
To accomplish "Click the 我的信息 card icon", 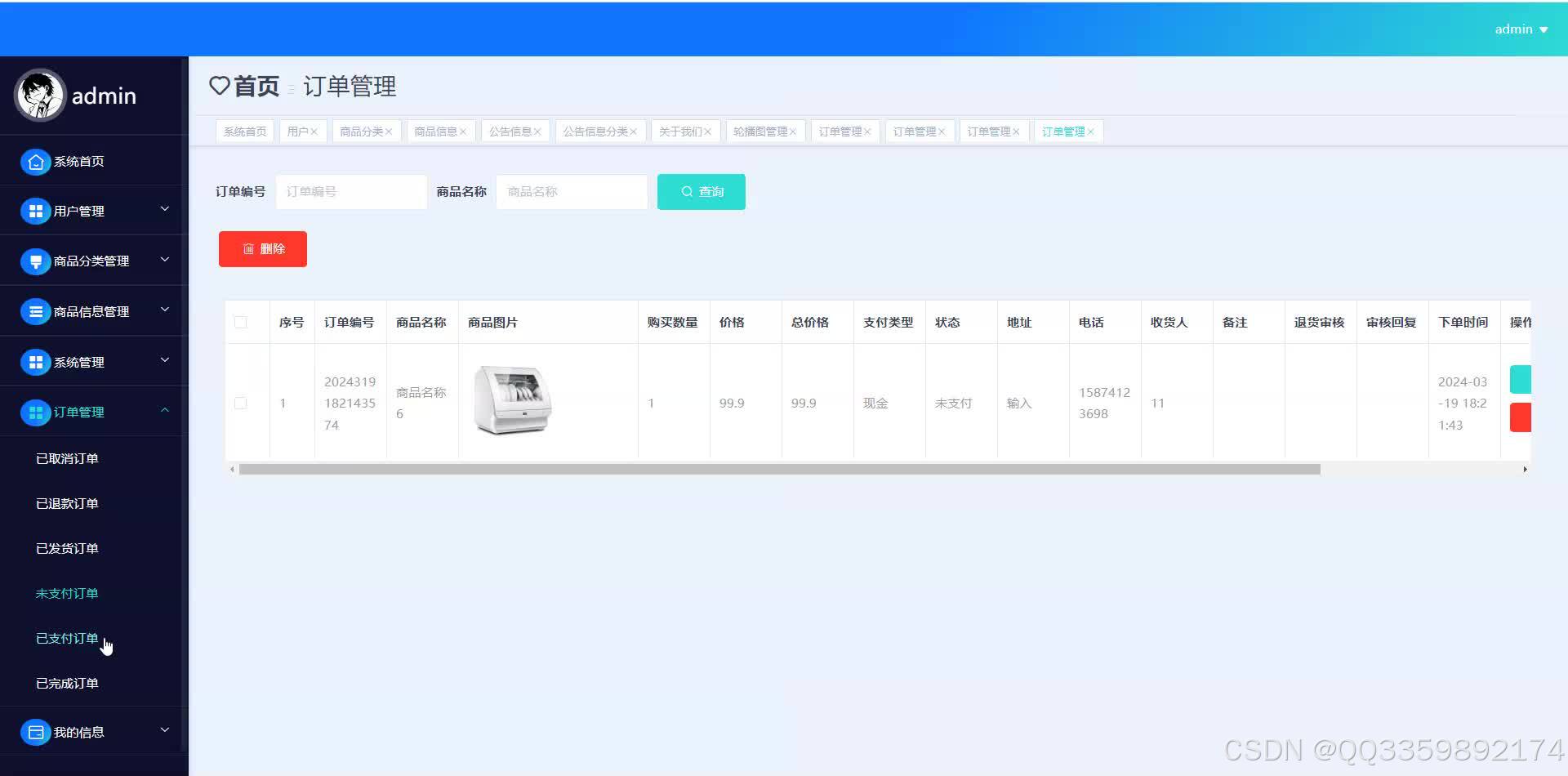I will pyautogui.click(x=35, y=733).
